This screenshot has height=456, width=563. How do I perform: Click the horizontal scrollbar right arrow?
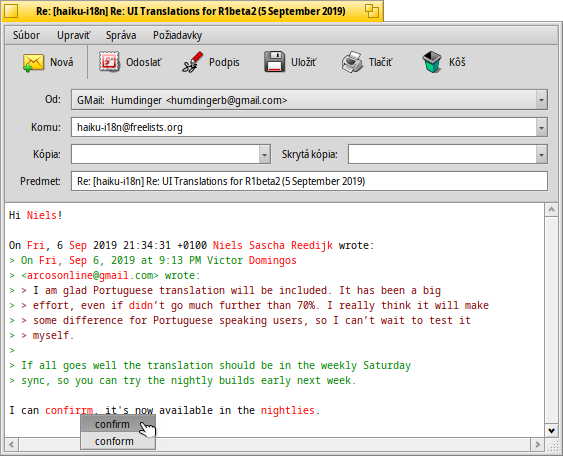[538, 445]
